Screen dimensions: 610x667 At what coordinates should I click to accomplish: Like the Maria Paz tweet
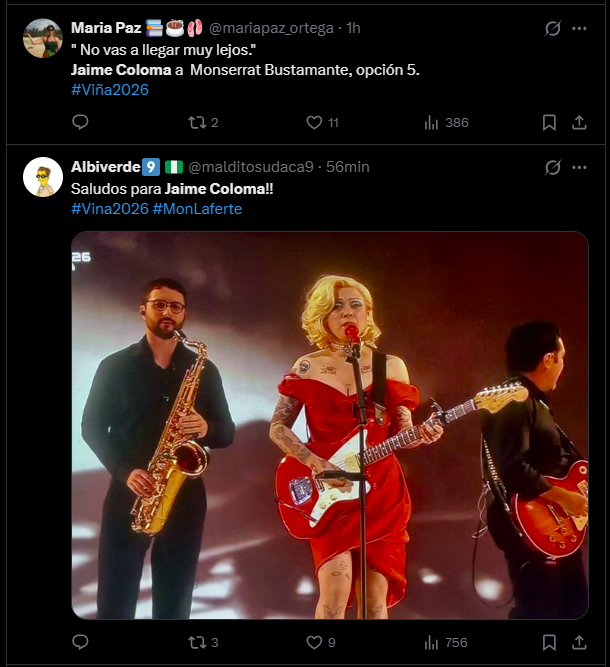[314, 122]
